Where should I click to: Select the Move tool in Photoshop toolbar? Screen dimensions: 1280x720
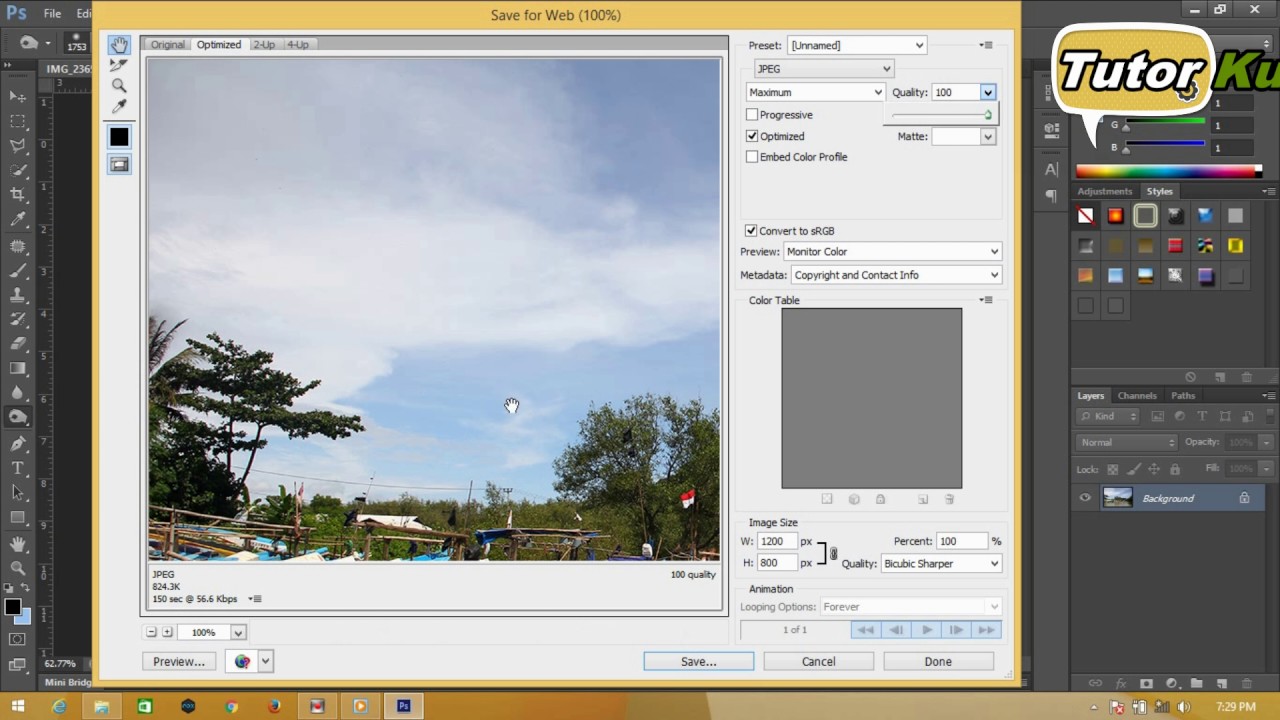(18, 96)
